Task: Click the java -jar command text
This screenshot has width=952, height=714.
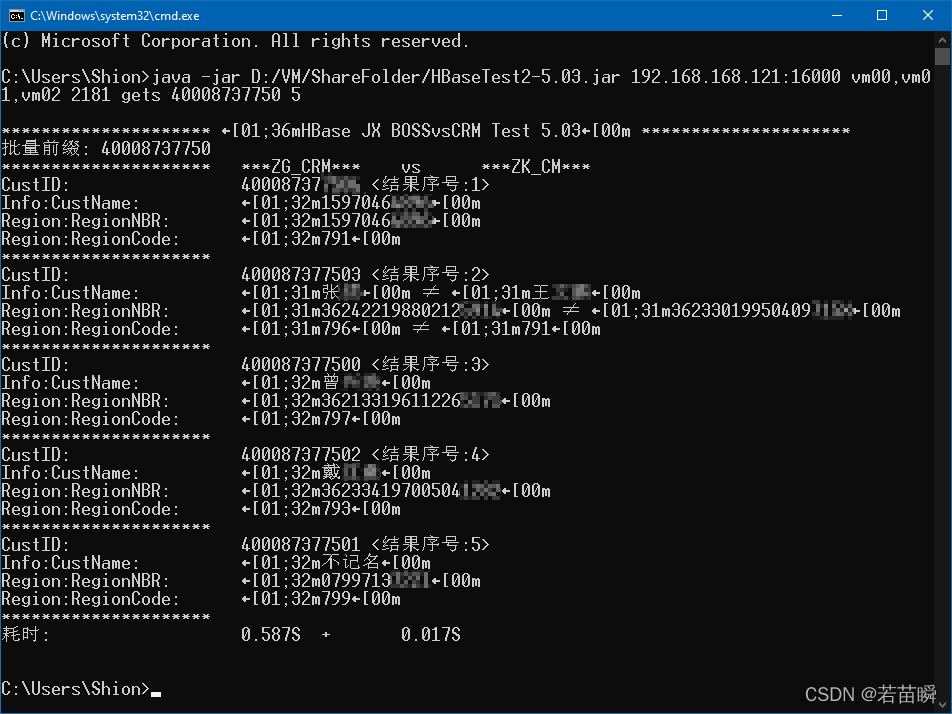Action: (466, 86)
